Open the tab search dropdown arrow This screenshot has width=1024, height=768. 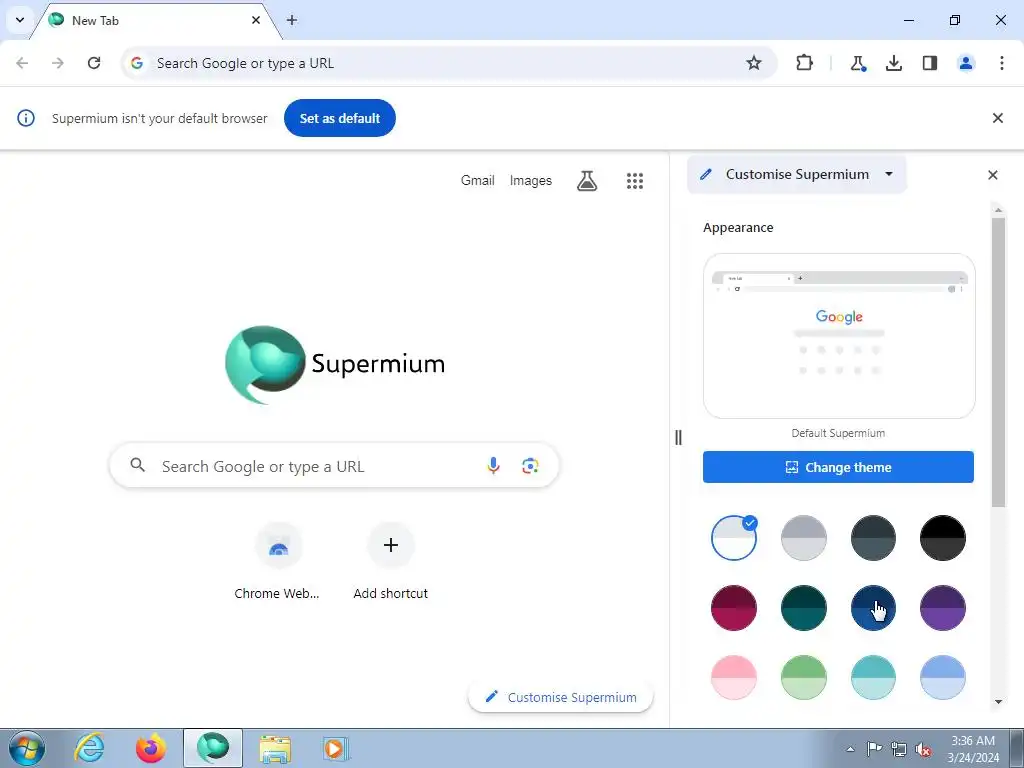20,20
